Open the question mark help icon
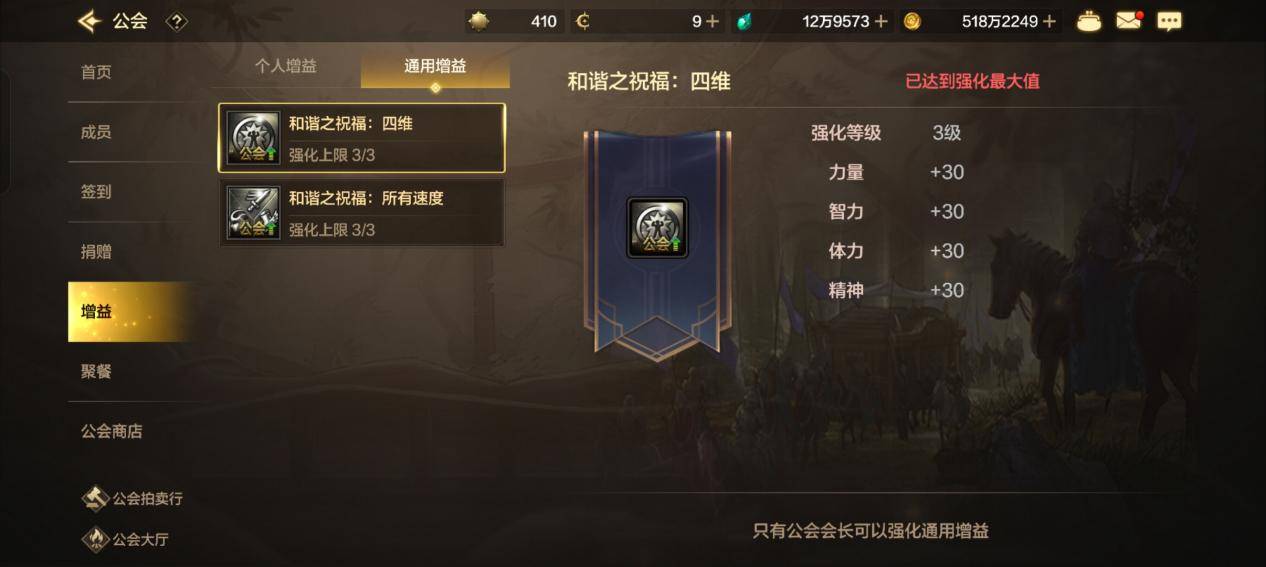The width and height of the screenshot is (1266, 567). pos(177,21)
